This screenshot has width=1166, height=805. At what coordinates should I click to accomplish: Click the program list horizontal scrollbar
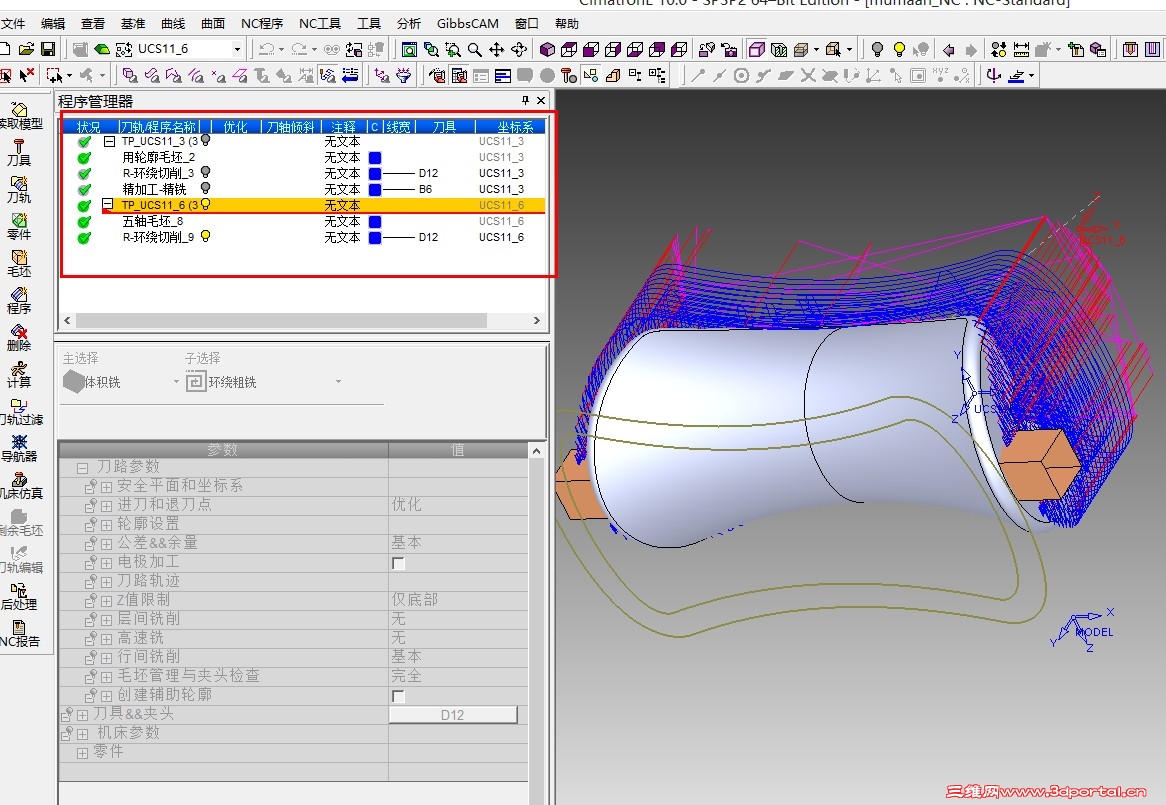(x=281, y=320)
